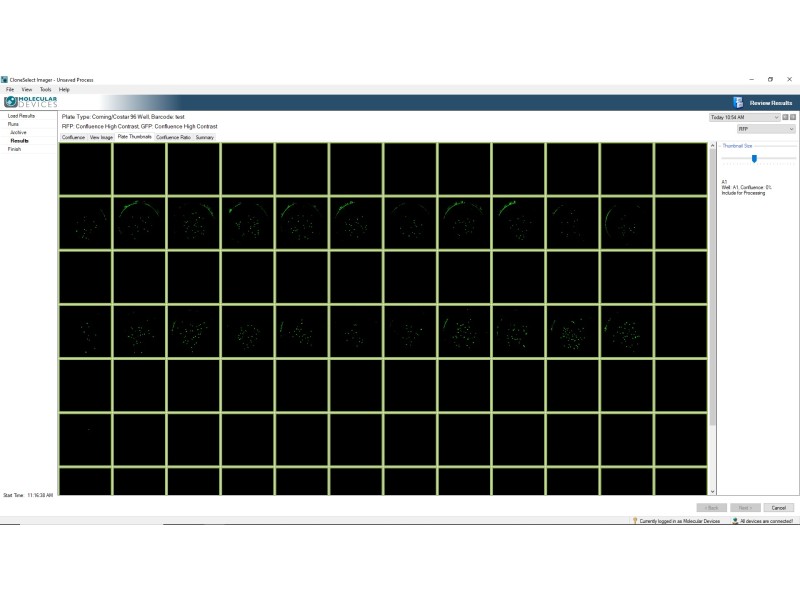This screenshot has width=800, height=600.
Task: Click the 'Include for Processing' text
Action: (743, 193)
